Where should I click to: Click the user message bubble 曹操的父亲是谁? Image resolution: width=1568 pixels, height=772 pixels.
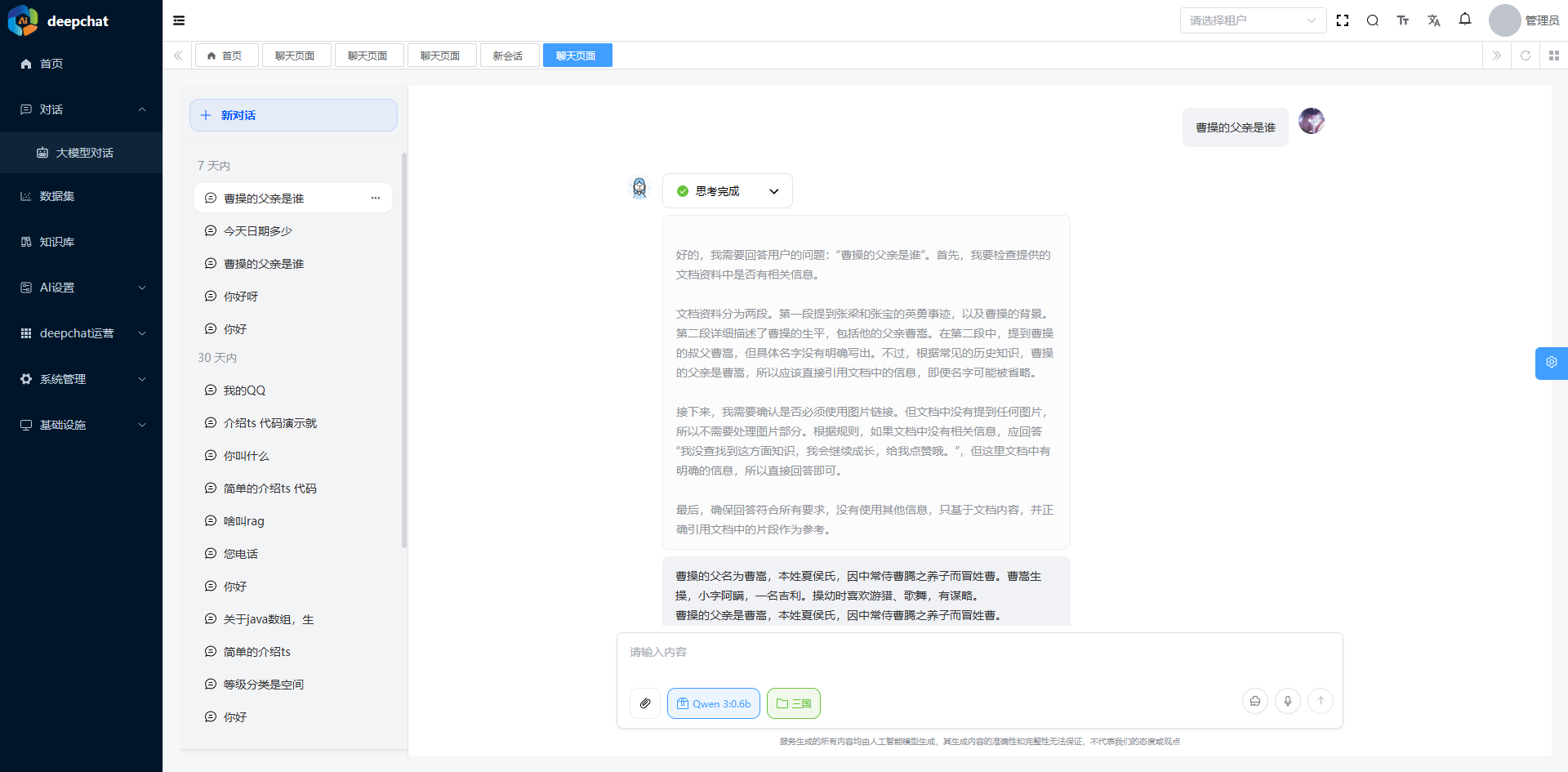(1236, 127)
